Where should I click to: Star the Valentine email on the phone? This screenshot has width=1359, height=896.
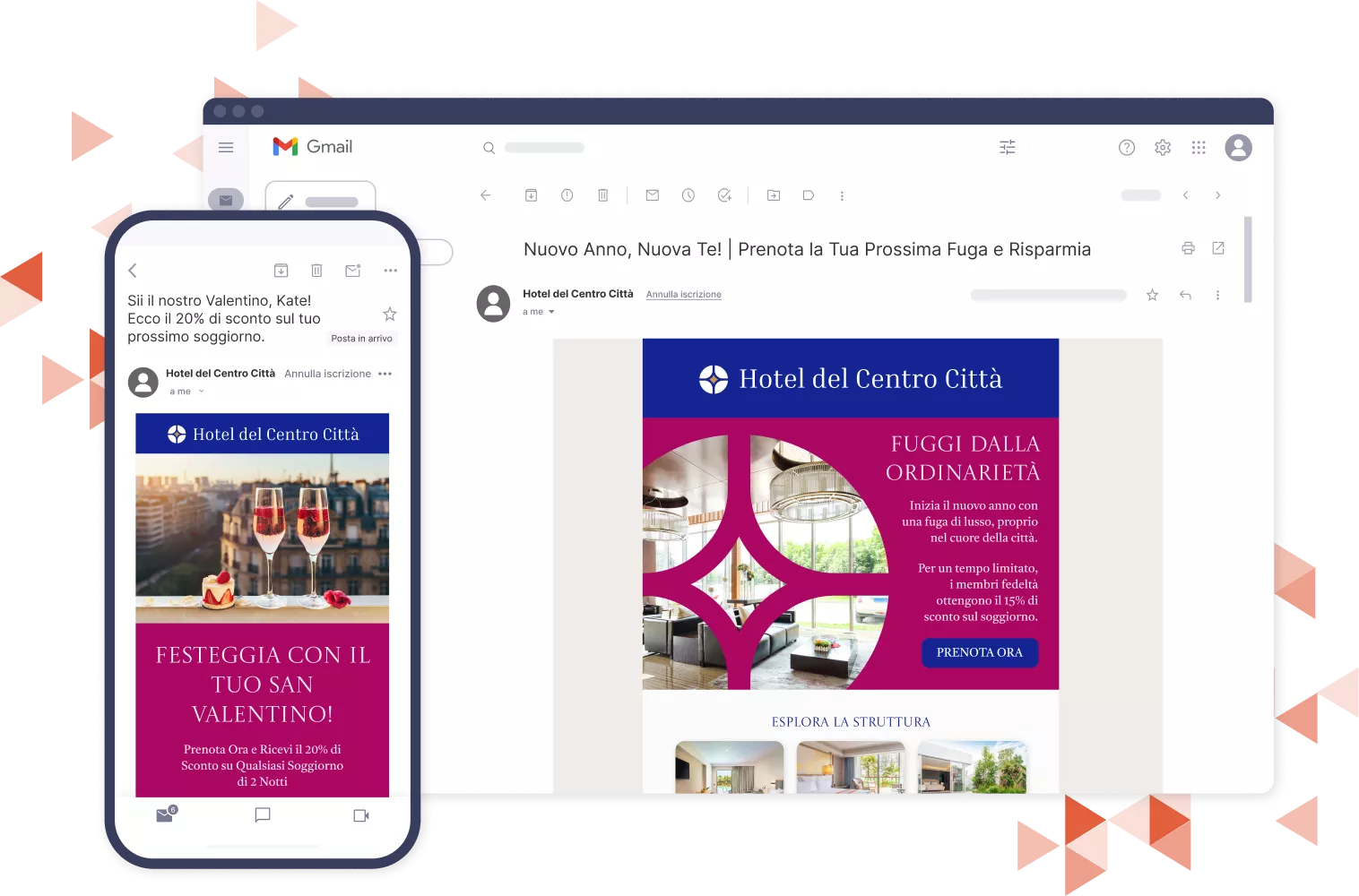coord(389,314)
